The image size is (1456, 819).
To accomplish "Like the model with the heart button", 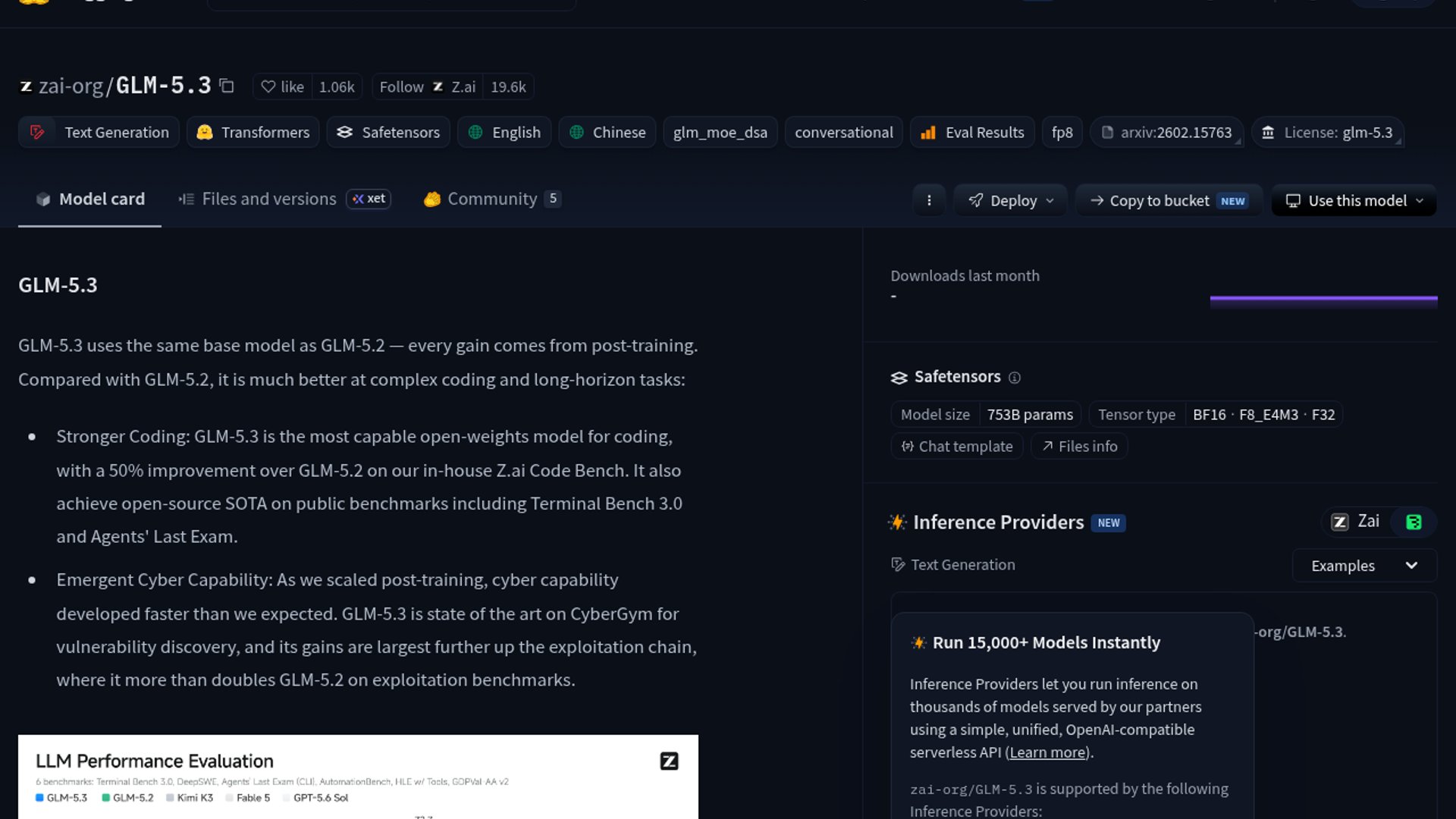I will tap(282, 86).
